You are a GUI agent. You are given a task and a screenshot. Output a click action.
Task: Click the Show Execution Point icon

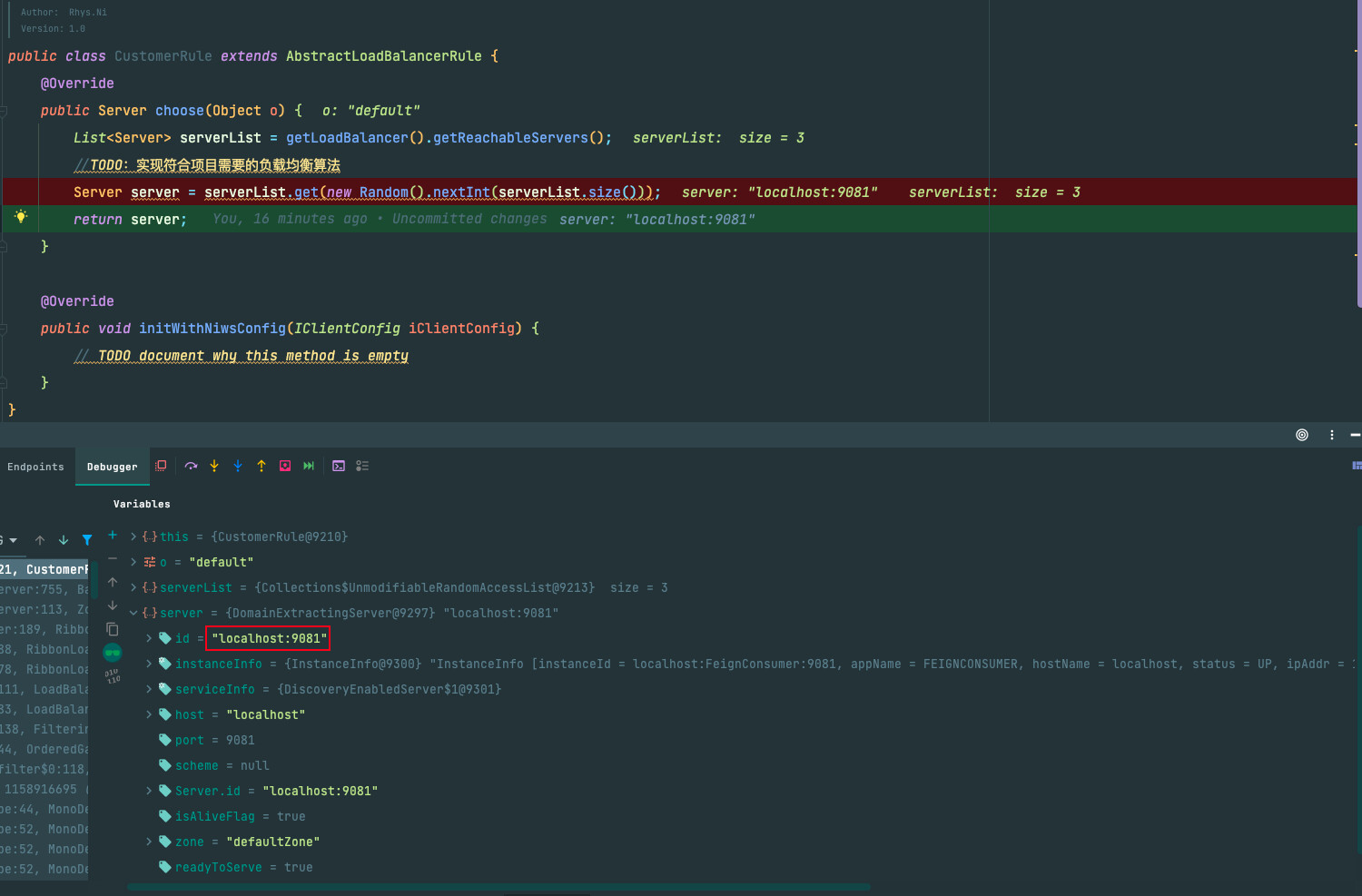click(161, 466)
